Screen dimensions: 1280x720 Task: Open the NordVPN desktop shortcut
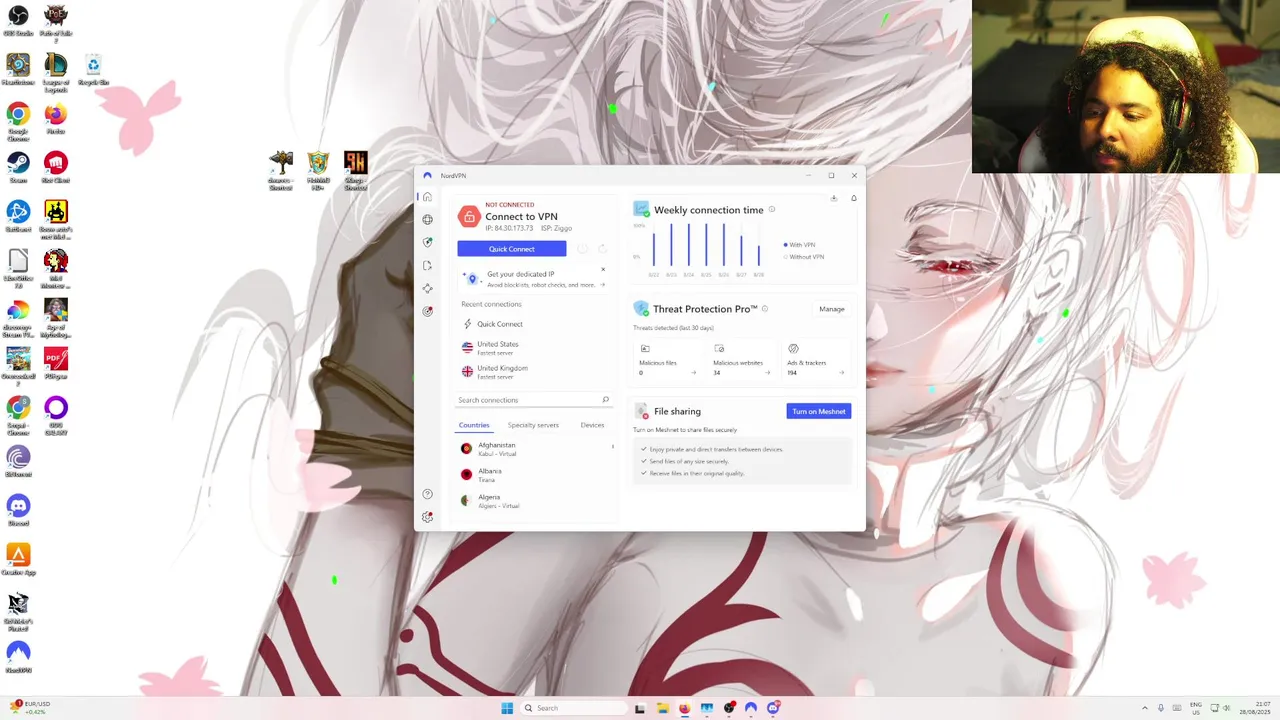18,657
